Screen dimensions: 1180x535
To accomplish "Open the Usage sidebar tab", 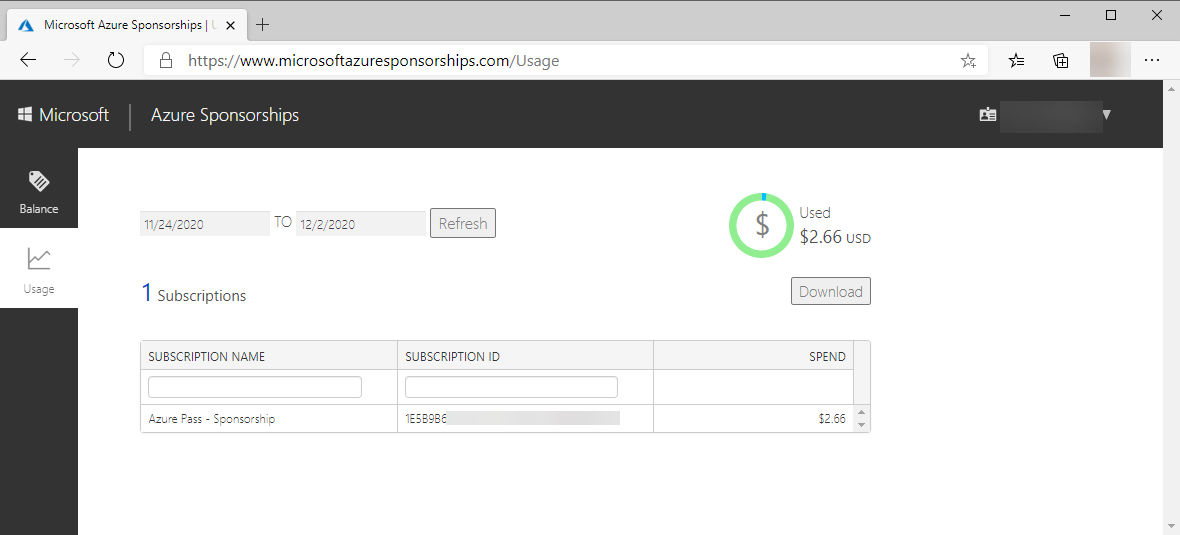I will point(38,269).
